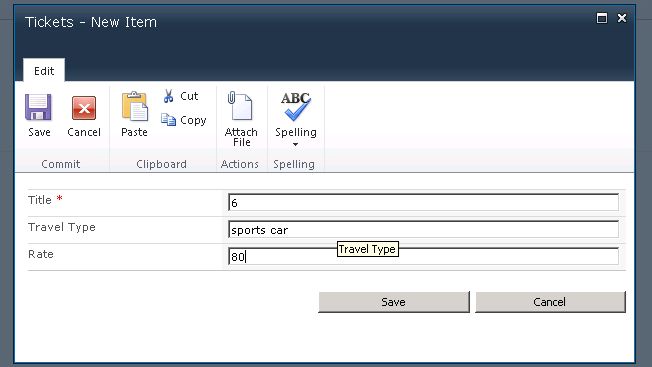Click the Paste clipboard icon
Screen dimensions: 652x367
(134, 106)
